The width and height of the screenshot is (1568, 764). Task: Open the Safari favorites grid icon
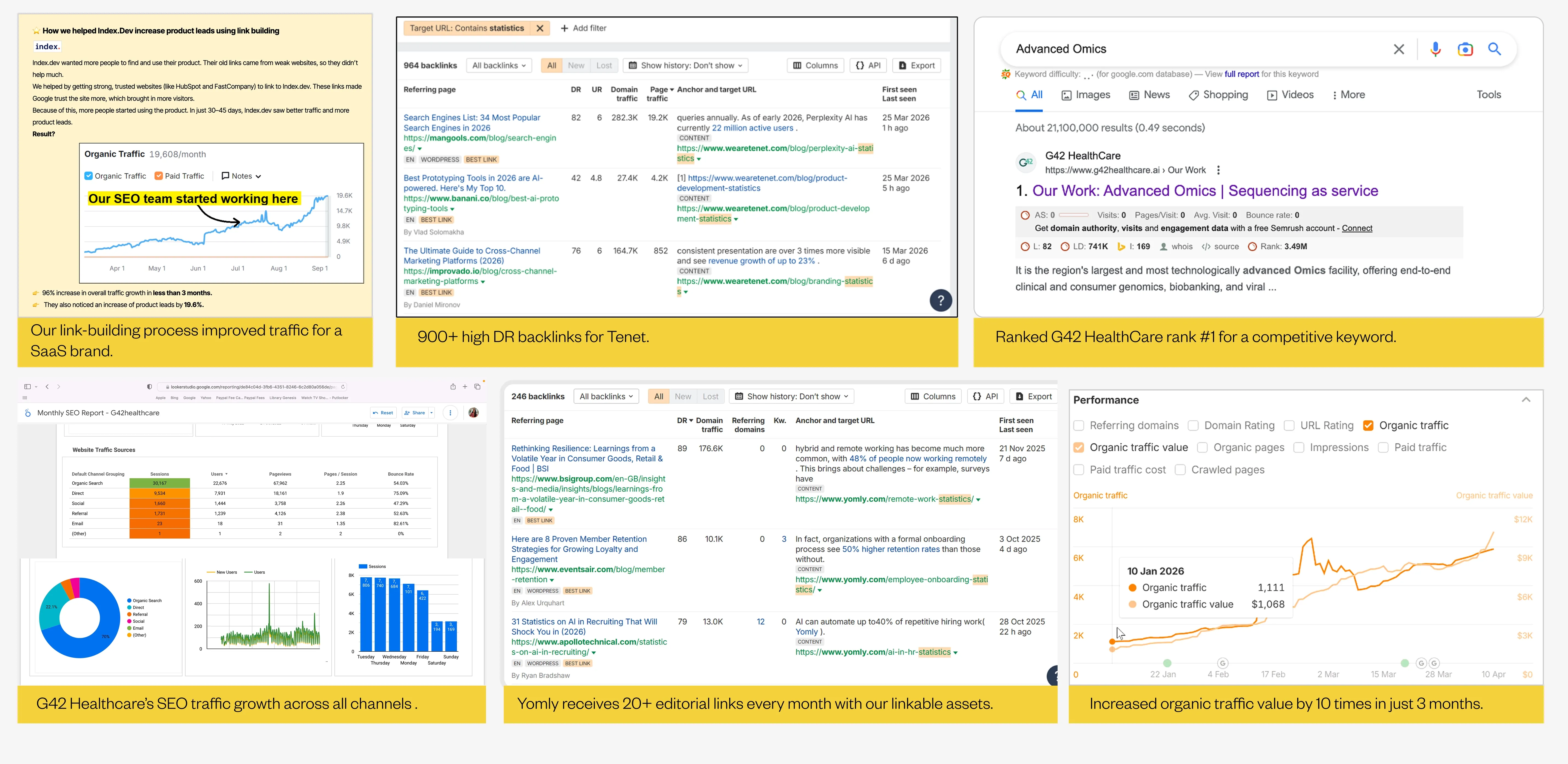[x=25, y=398]
